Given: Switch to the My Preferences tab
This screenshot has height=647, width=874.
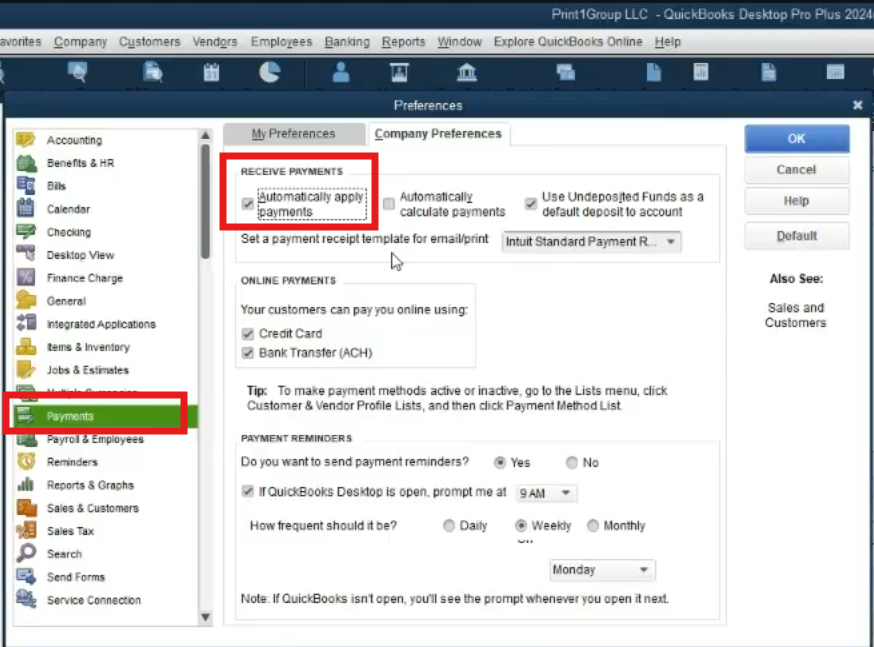Looking at the screenshot, I should (x=293, y=134).
